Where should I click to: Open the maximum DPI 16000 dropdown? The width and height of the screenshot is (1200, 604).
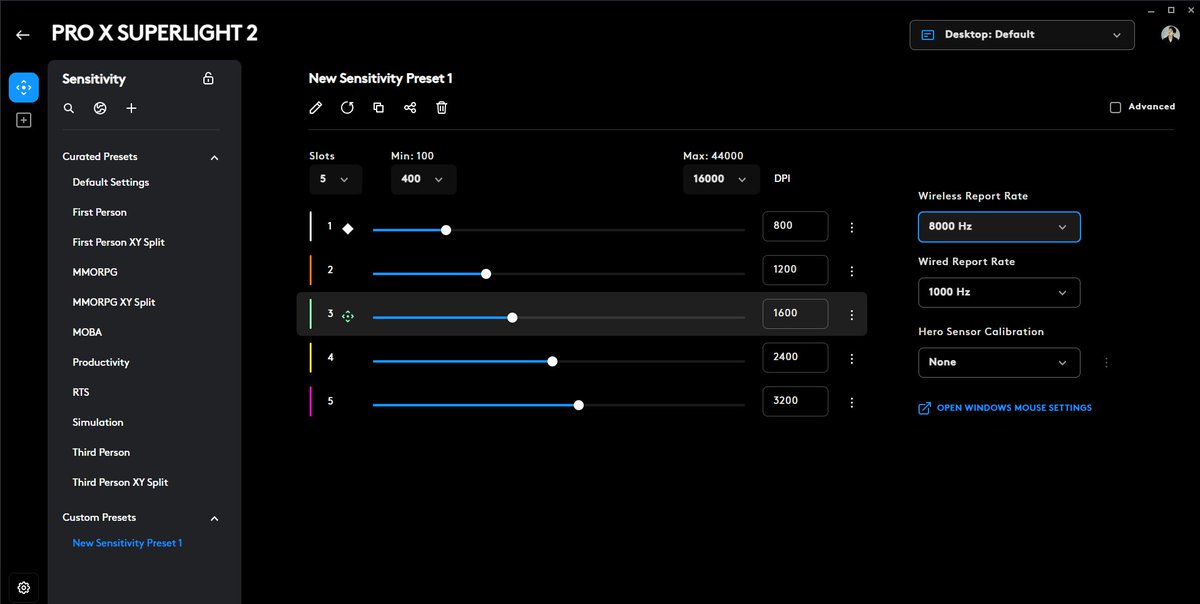tap(720, 179)
